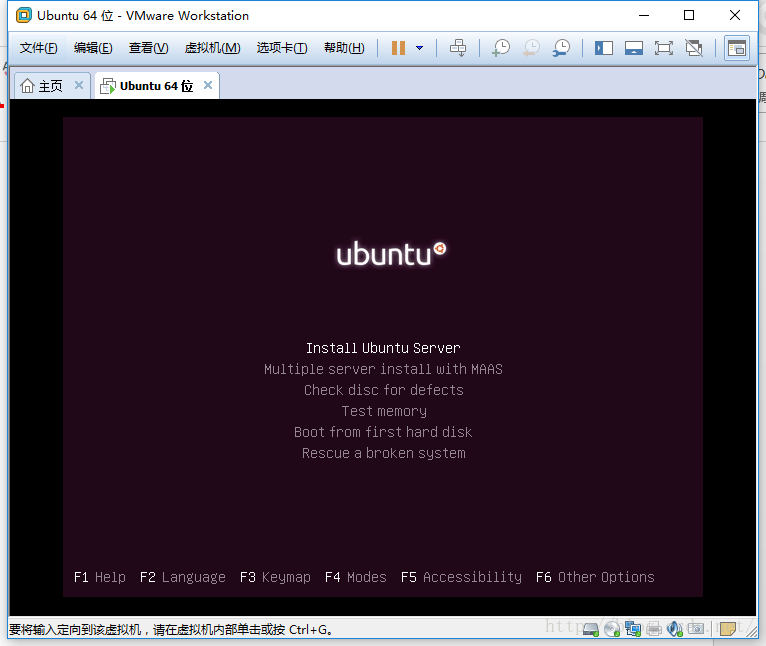Open the 编辑(E) menu

coord(93,48)
